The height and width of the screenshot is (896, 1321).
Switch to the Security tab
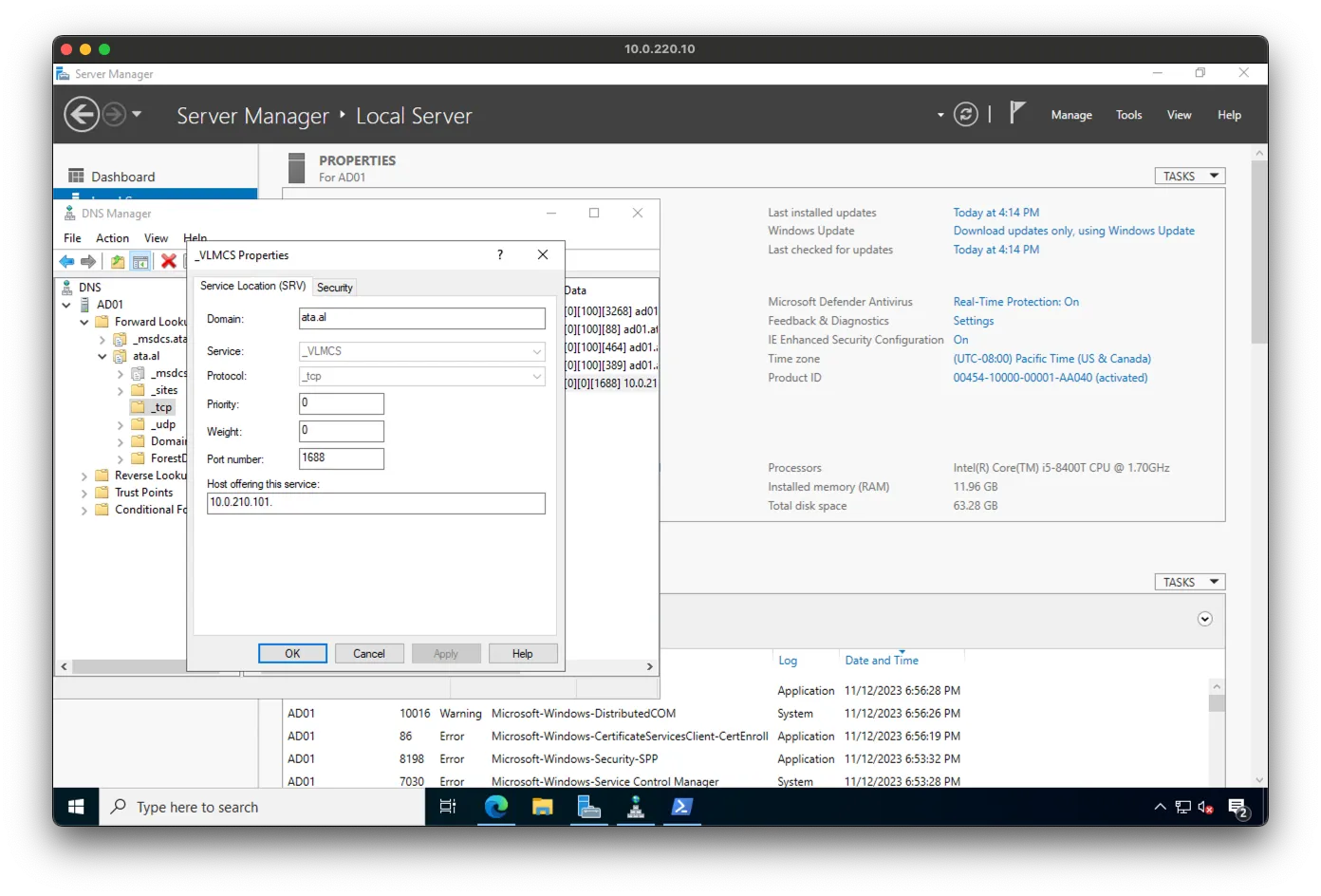pyautogui.click(x=335, y=288)
